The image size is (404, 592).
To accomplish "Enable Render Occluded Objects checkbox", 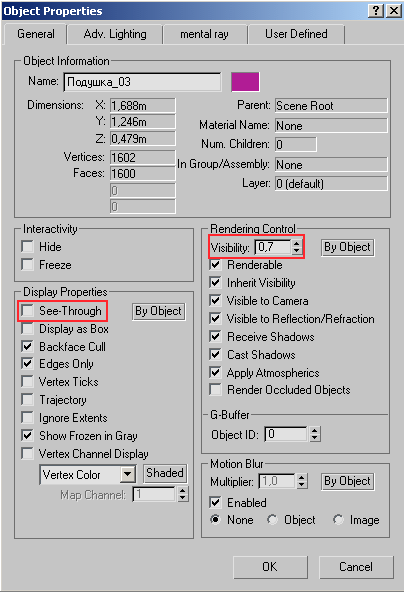I will [215, 389].
